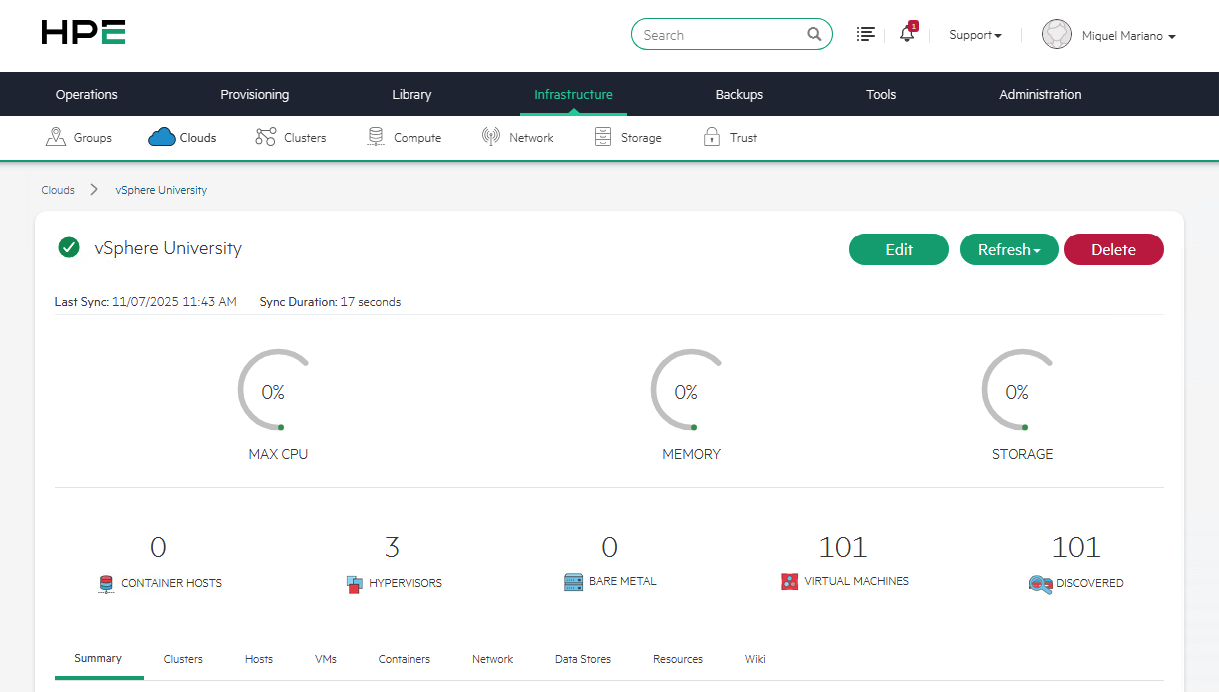Click the red Delete button
This screenshot has height=692, width=1219.
(1114, 250)
